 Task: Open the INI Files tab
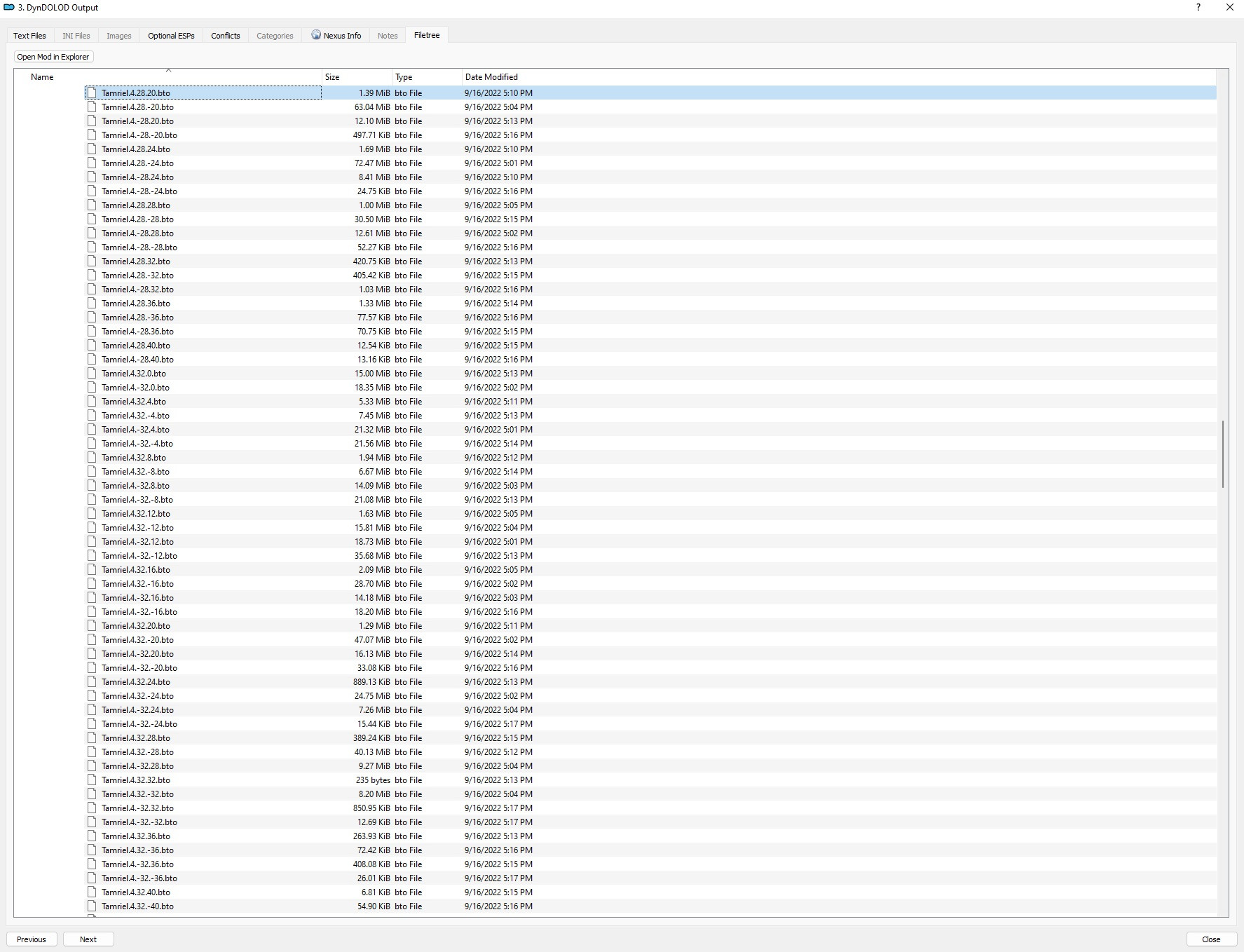point(76,36)
